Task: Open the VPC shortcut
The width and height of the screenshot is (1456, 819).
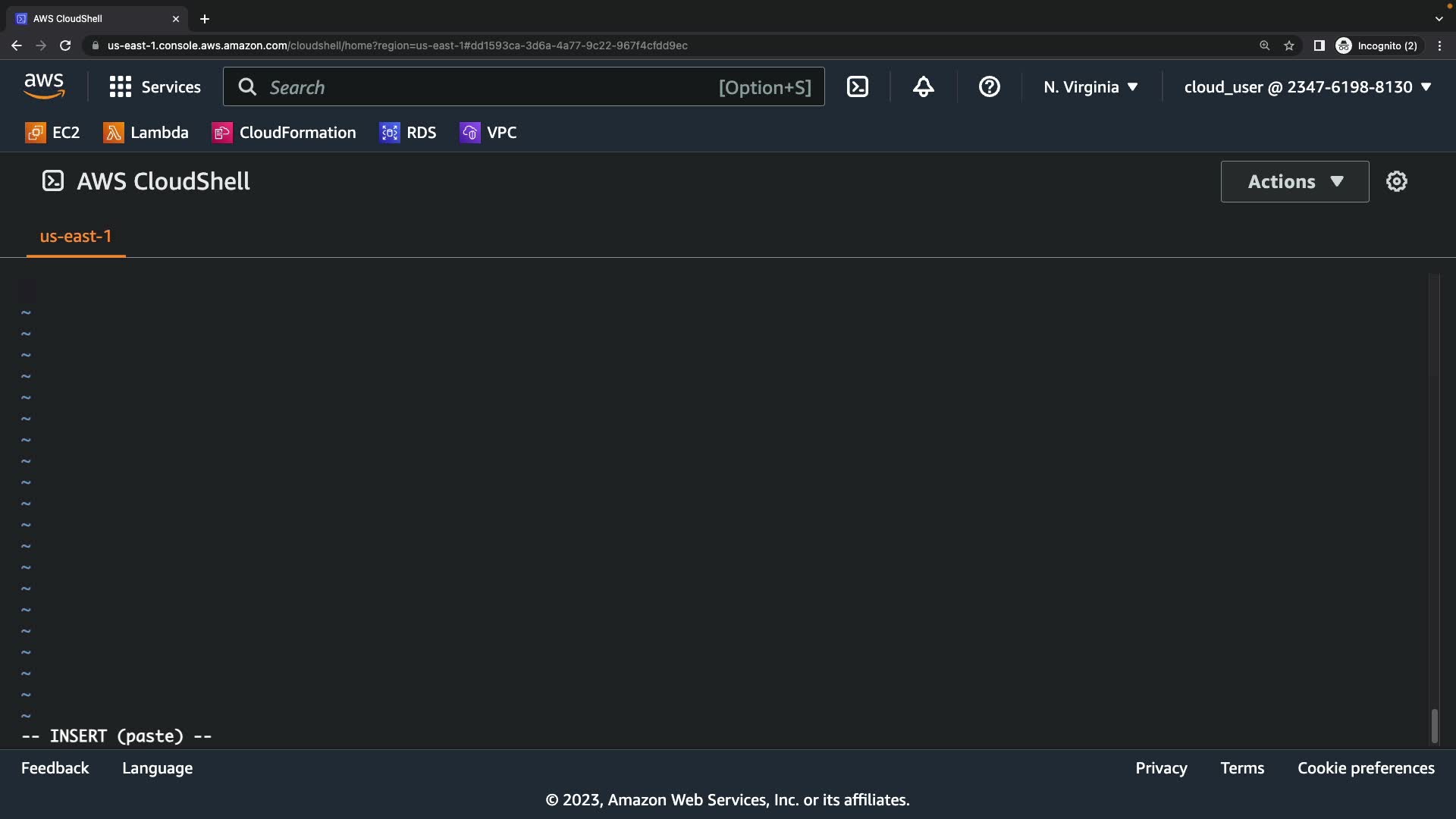Action: tap(488, 133)
